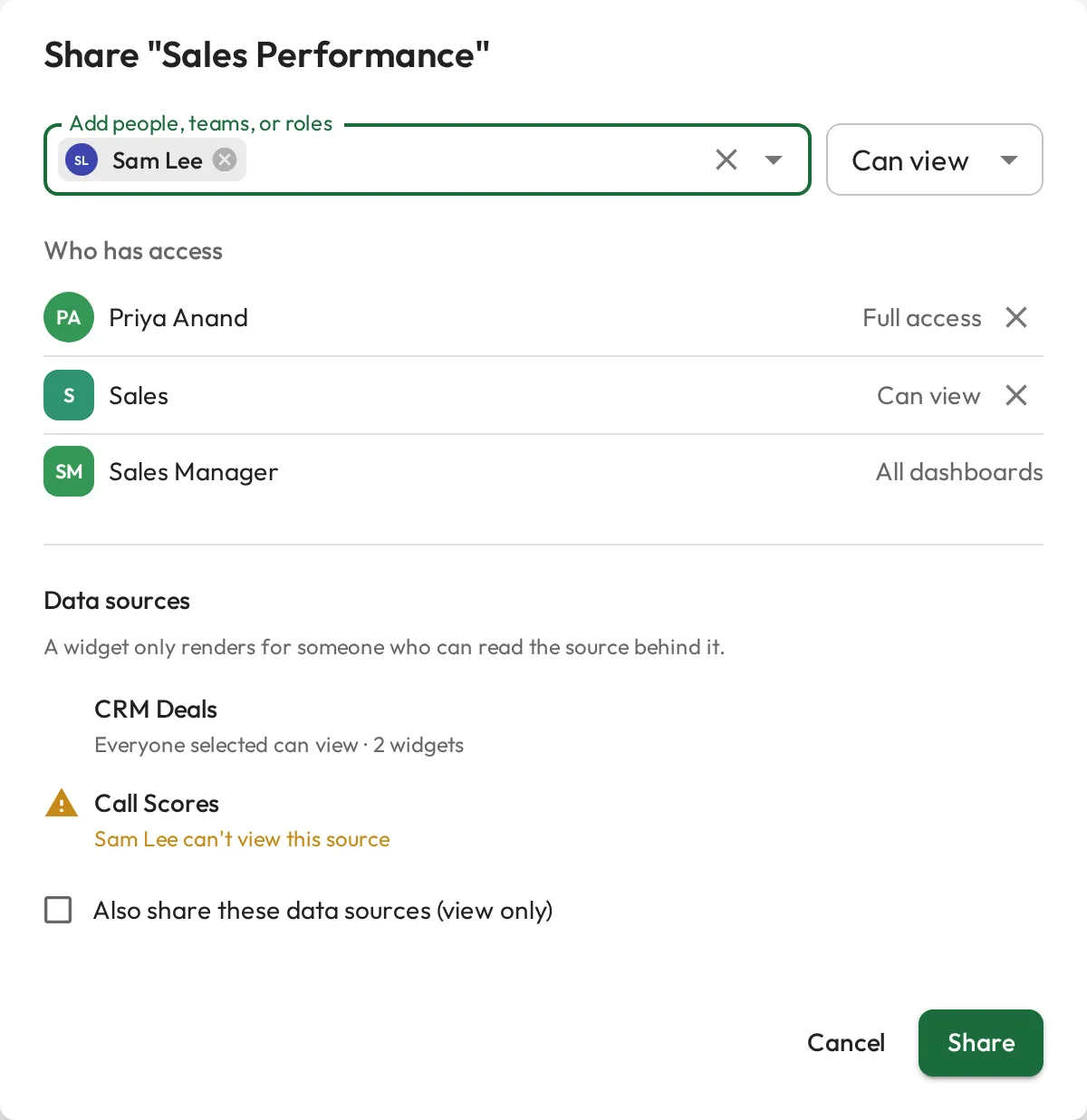The height and width of the screenshot is (1120, 1087).
Task: Click Sales Manager's All dashboards label
Action: point(959,472)
